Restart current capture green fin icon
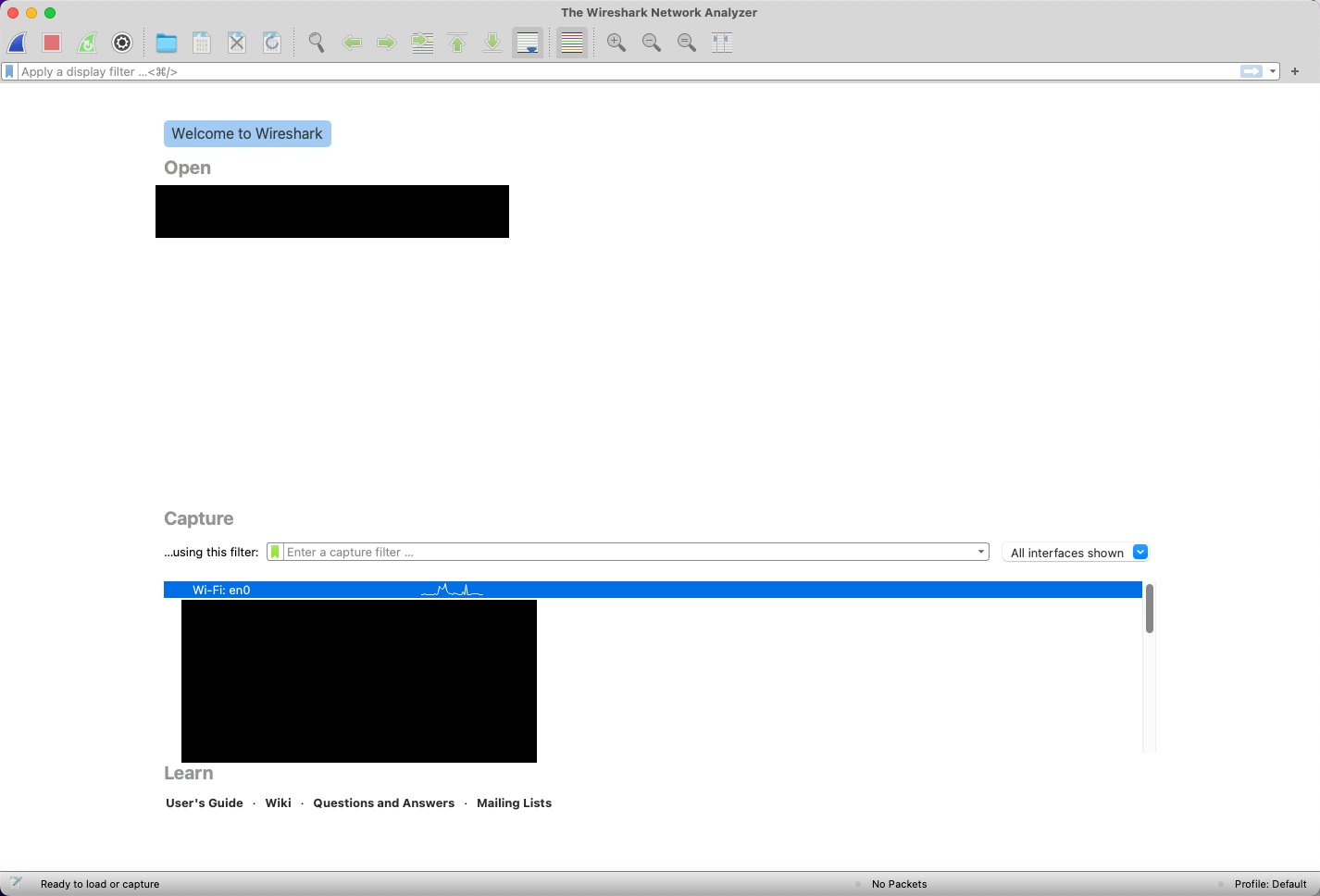Image resolution: width=1320 pixels, height=896 pixels. [x=87, y=43]
